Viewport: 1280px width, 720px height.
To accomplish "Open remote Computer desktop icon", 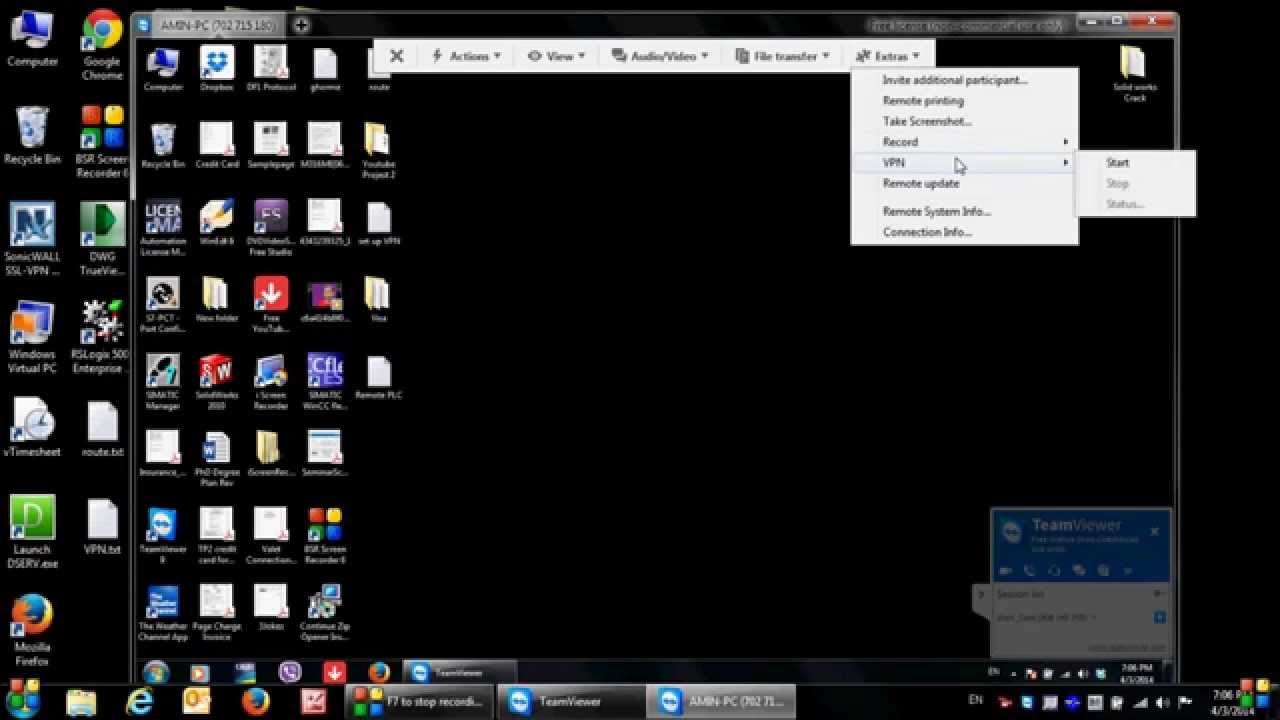I will point(163,68).
